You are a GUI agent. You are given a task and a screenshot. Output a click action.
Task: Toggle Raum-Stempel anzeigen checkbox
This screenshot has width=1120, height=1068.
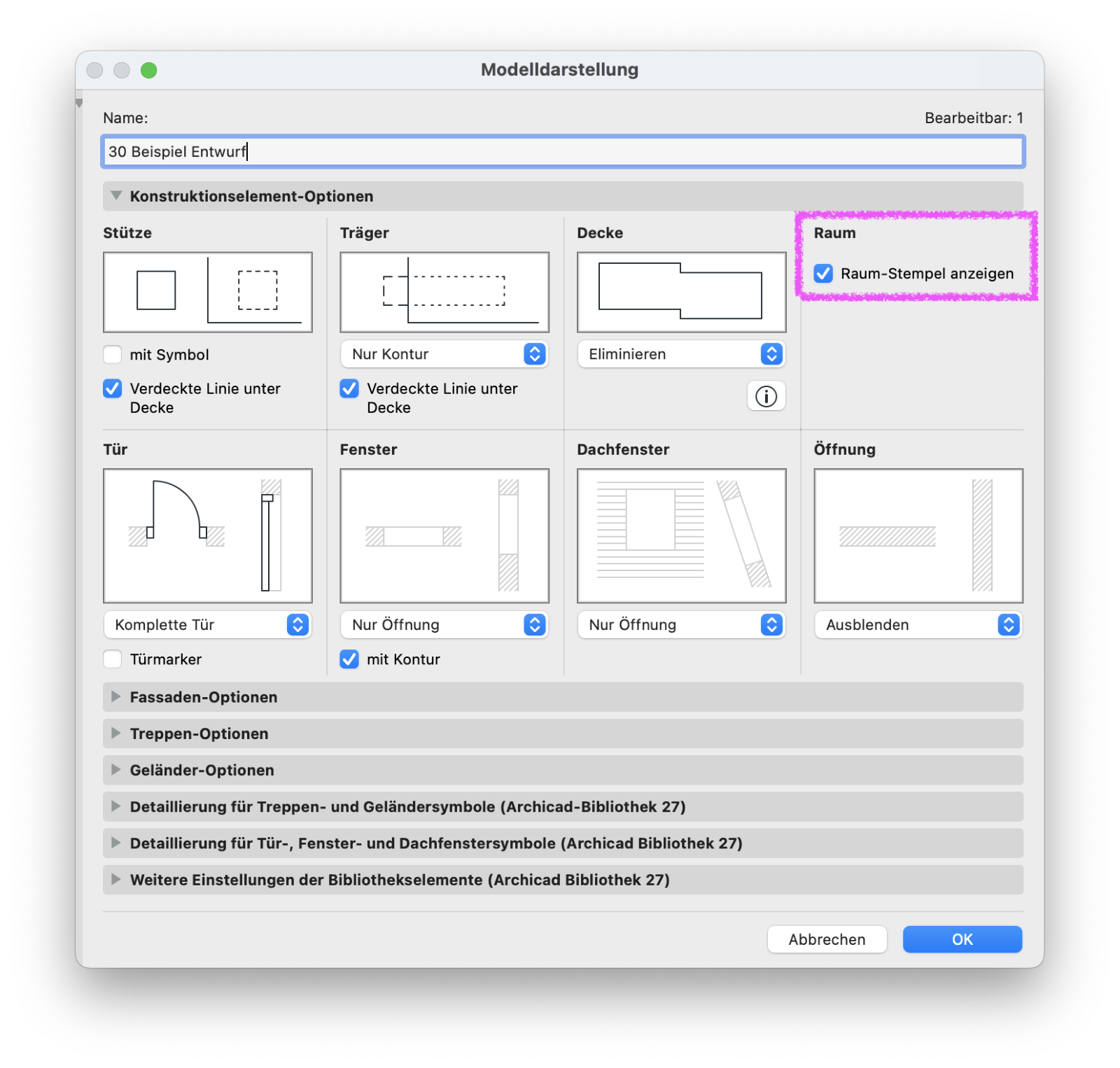(x=823, y=274)
